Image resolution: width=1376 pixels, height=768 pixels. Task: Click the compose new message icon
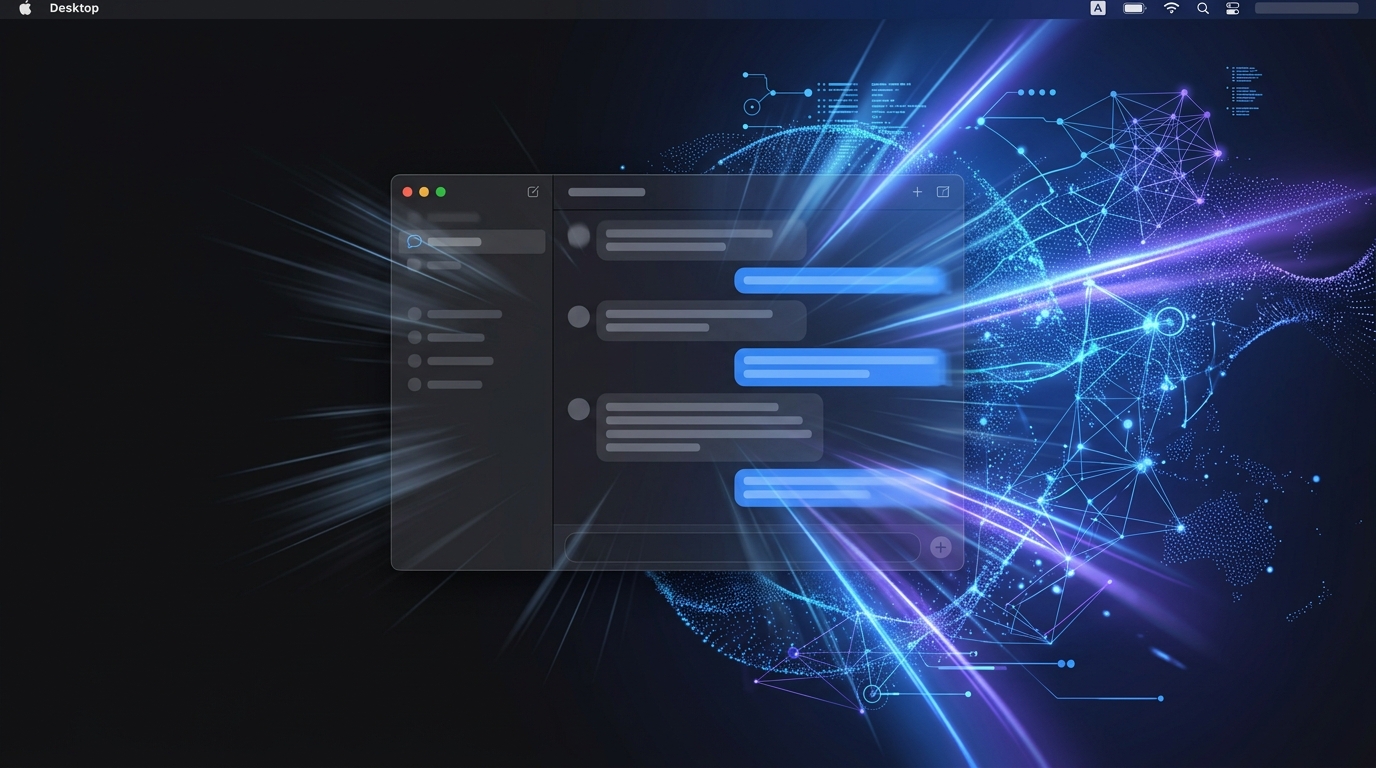[533, 191]
